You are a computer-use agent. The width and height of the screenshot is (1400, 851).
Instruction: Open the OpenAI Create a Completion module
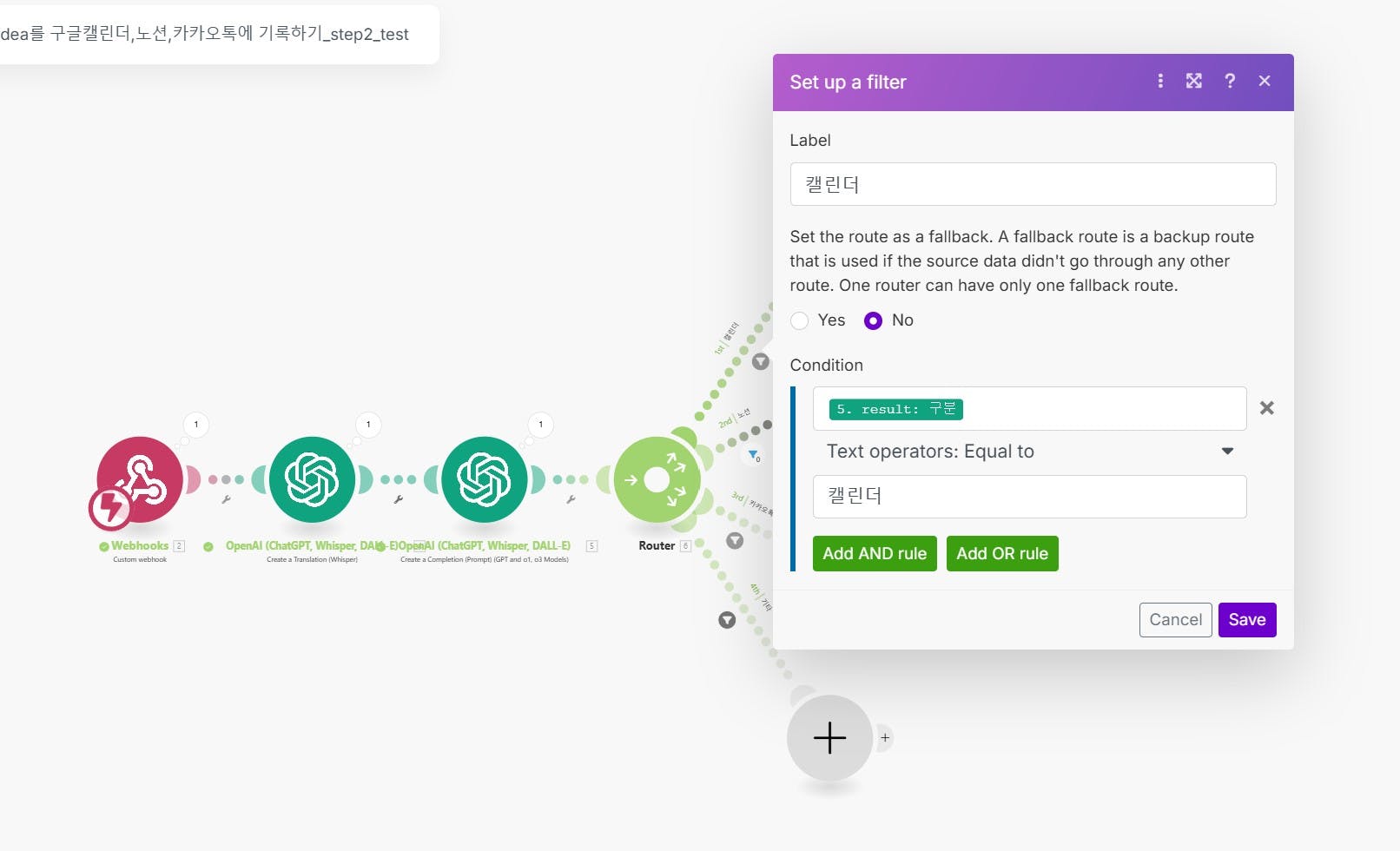click(484, 479)
